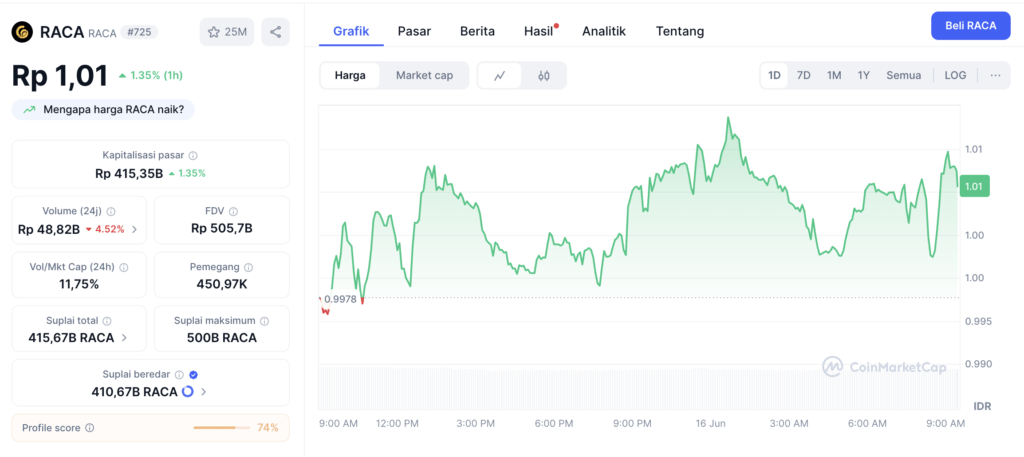This screenshot has width=1024, height=457.
Task: Click the 0.9978 opening price label
Action: click(341, 299)
